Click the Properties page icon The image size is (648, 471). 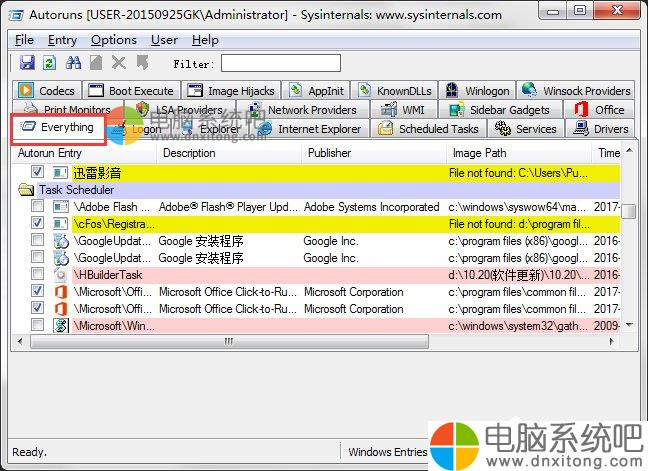[96, 63]
